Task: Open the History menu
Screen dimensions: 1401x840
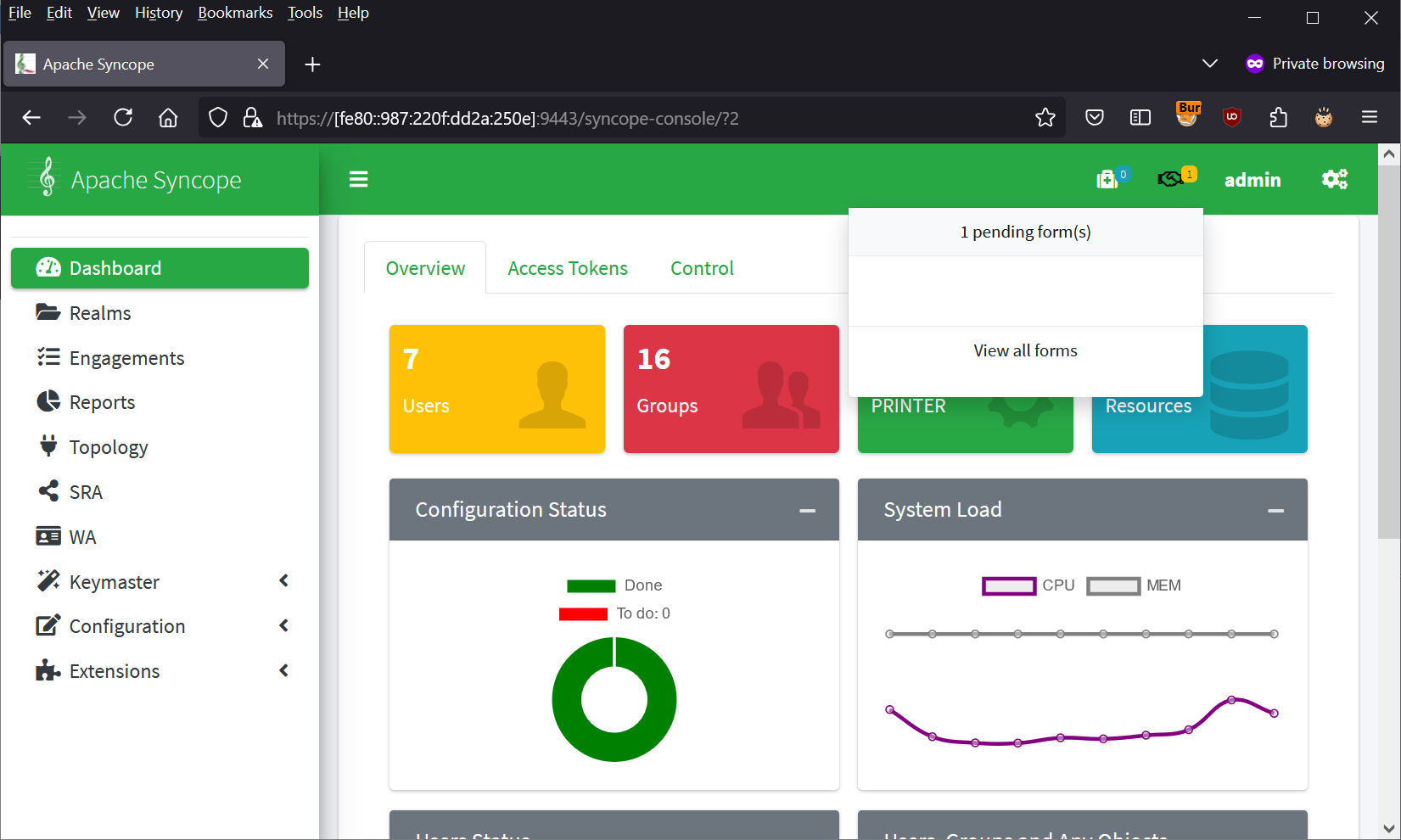Action: [159, 13]
